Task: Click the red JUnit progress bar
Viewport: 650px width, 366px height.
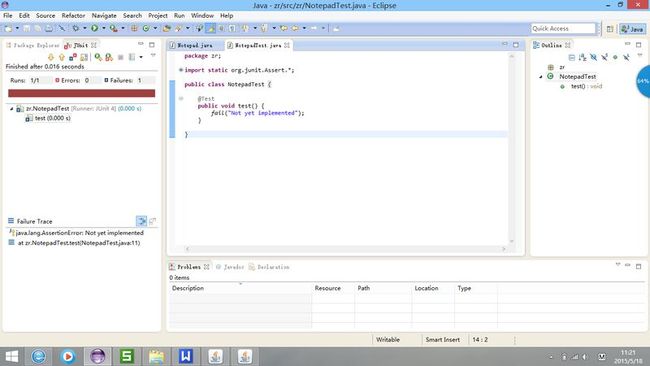Action: 82,93
